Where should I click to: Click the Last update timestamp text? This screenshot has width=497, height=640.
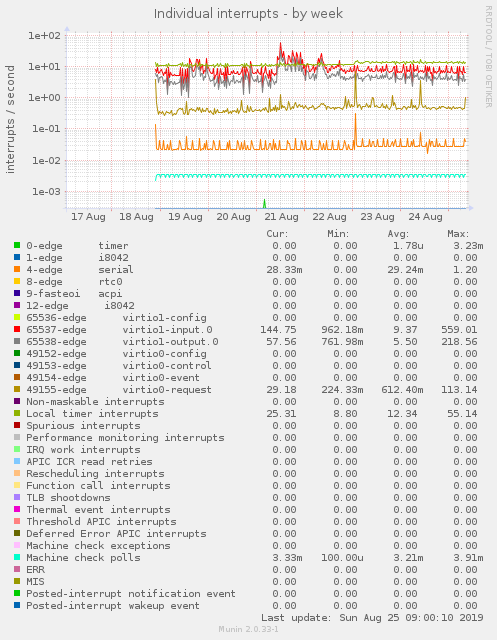point(372,618)
